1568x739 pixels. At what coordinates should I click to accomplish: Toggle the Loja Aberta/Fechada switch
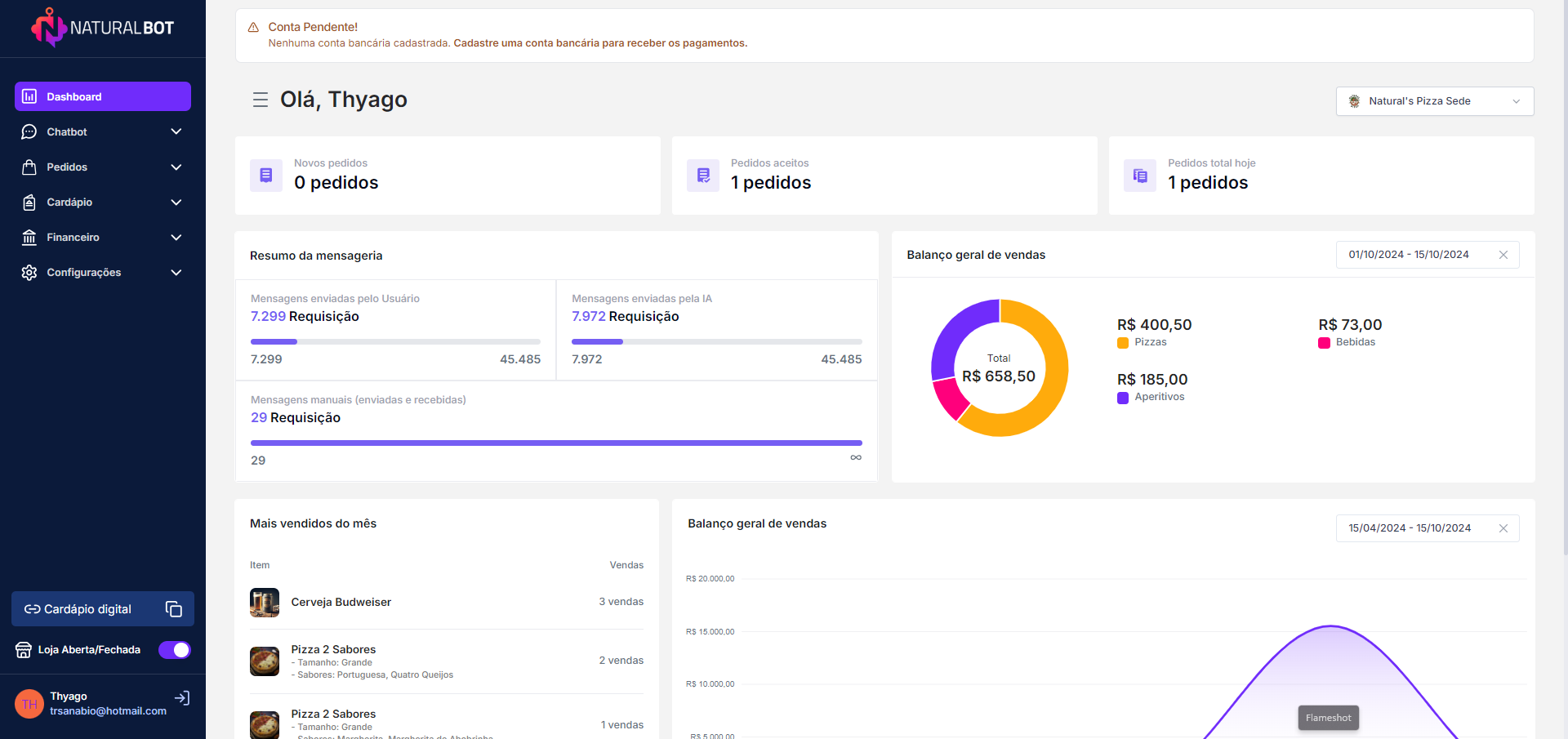pos(175,650)
